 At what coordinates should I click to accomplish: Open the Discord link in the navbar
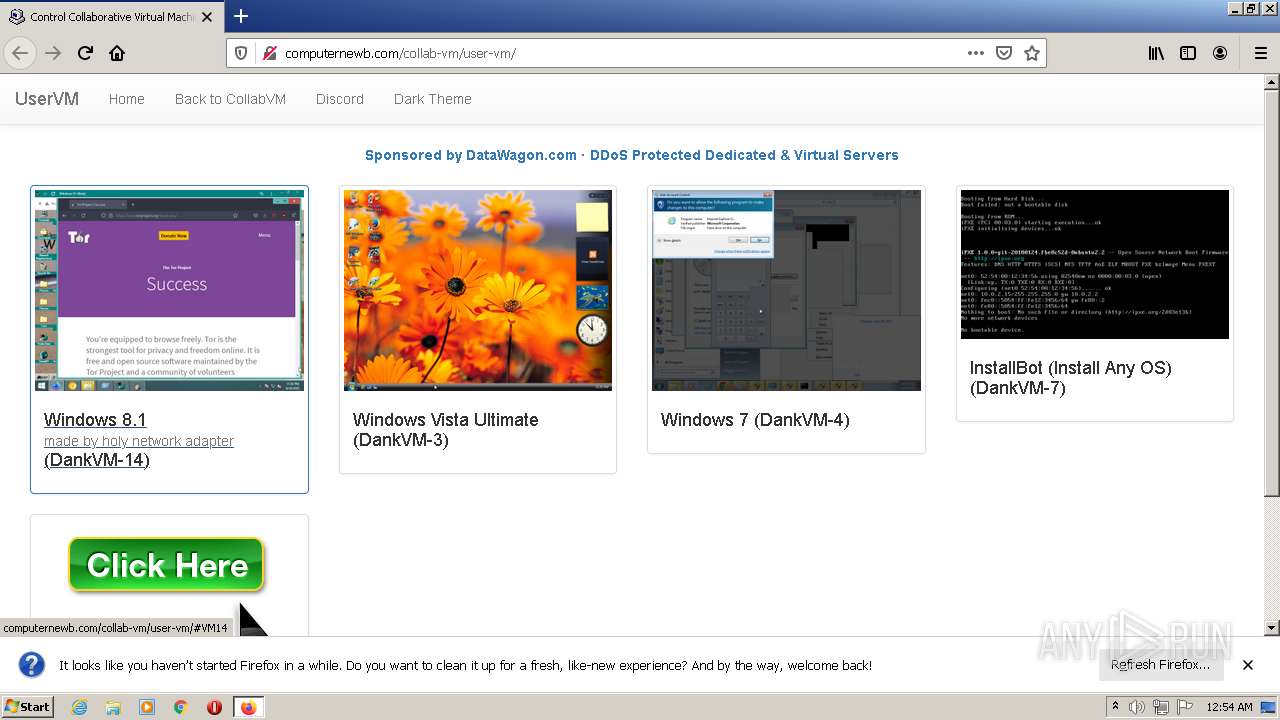[340, 99]
